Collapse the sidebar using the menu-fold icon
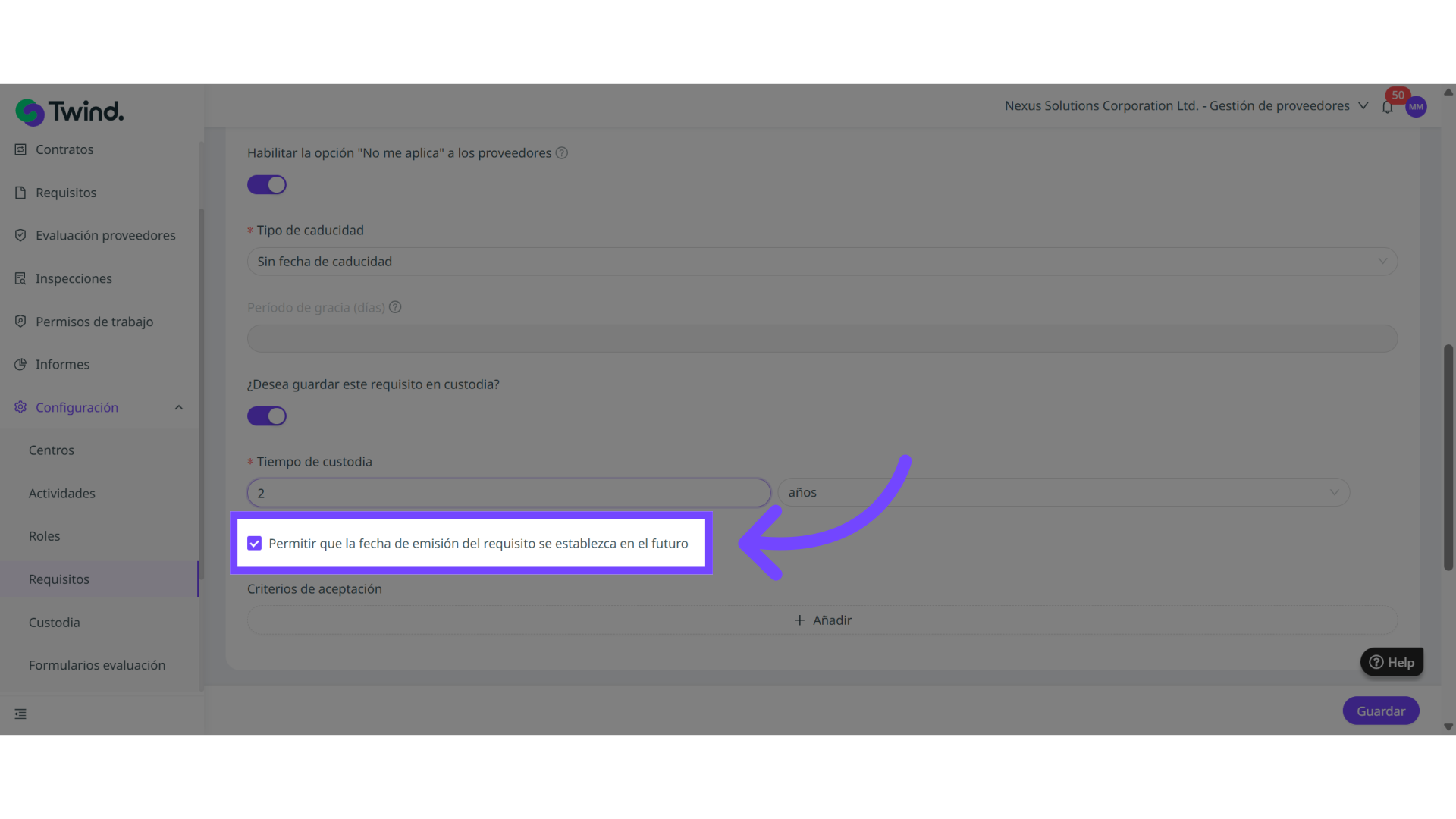This screenshot has height=819, width=1456. [20, 714]
